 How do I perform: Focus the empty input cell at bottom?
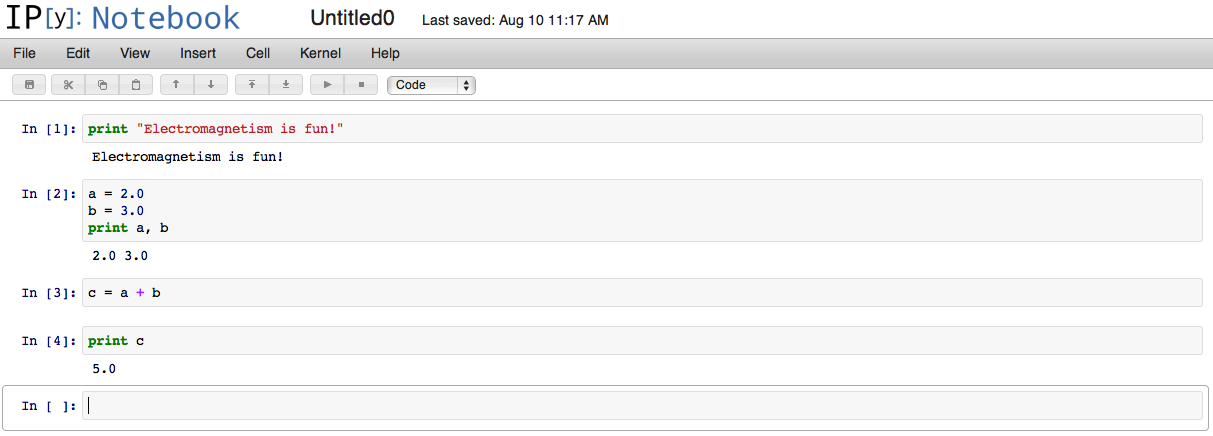click(642, 405)
